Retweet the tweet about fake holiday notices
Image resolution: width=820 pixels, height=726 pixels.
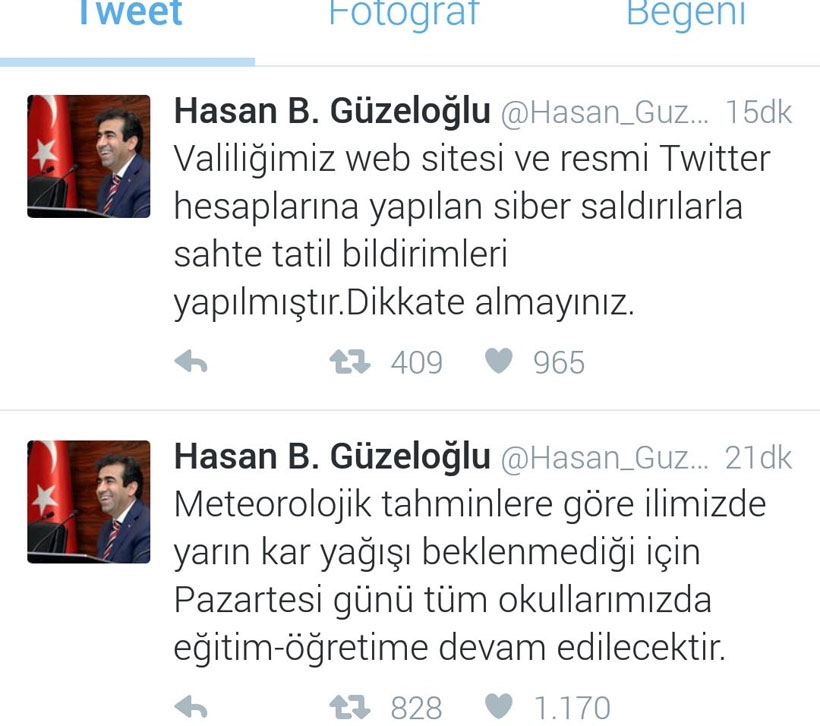click(x=350, y=361)
